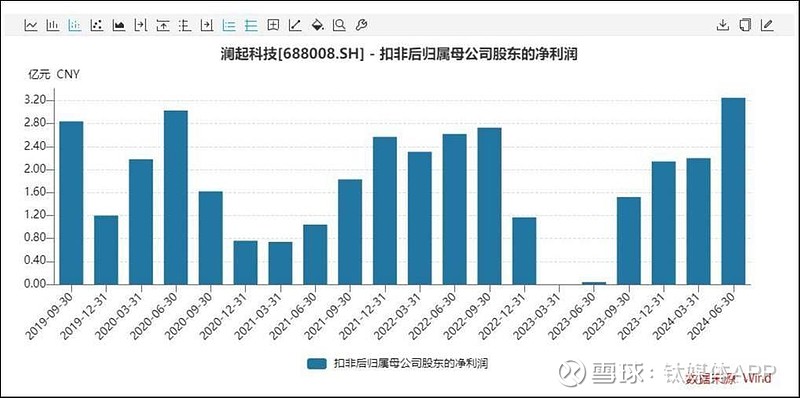Open the paint bucket fill color tool
Screen dimensions: 800x398
pyautogui.click(x=317, y=25)
